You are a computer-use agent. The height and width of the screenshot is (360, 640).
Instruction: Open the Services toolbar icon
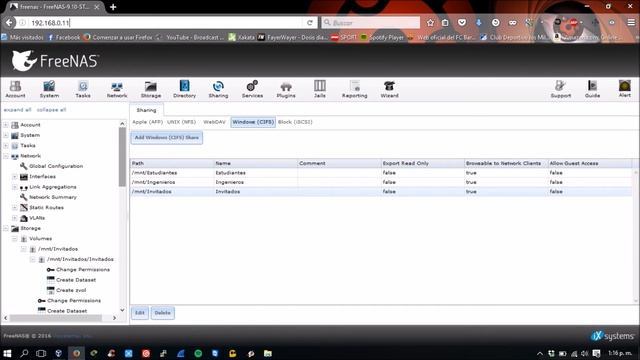[x=252, y=89]
